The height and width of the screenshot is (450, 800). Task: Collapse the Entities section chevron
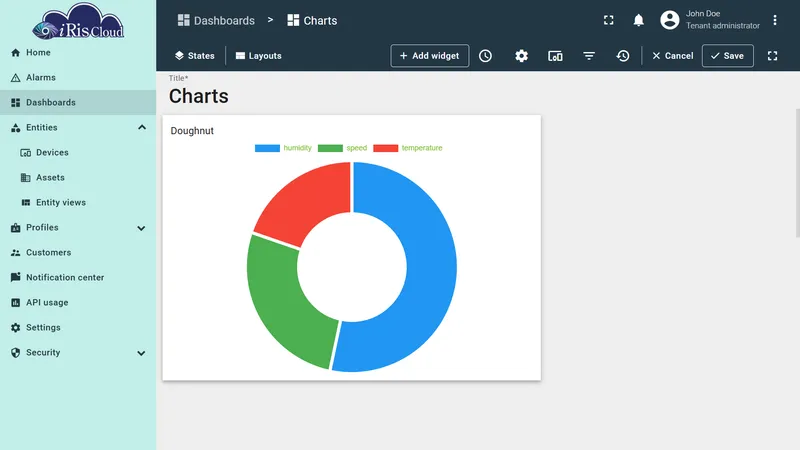[142, 127]
